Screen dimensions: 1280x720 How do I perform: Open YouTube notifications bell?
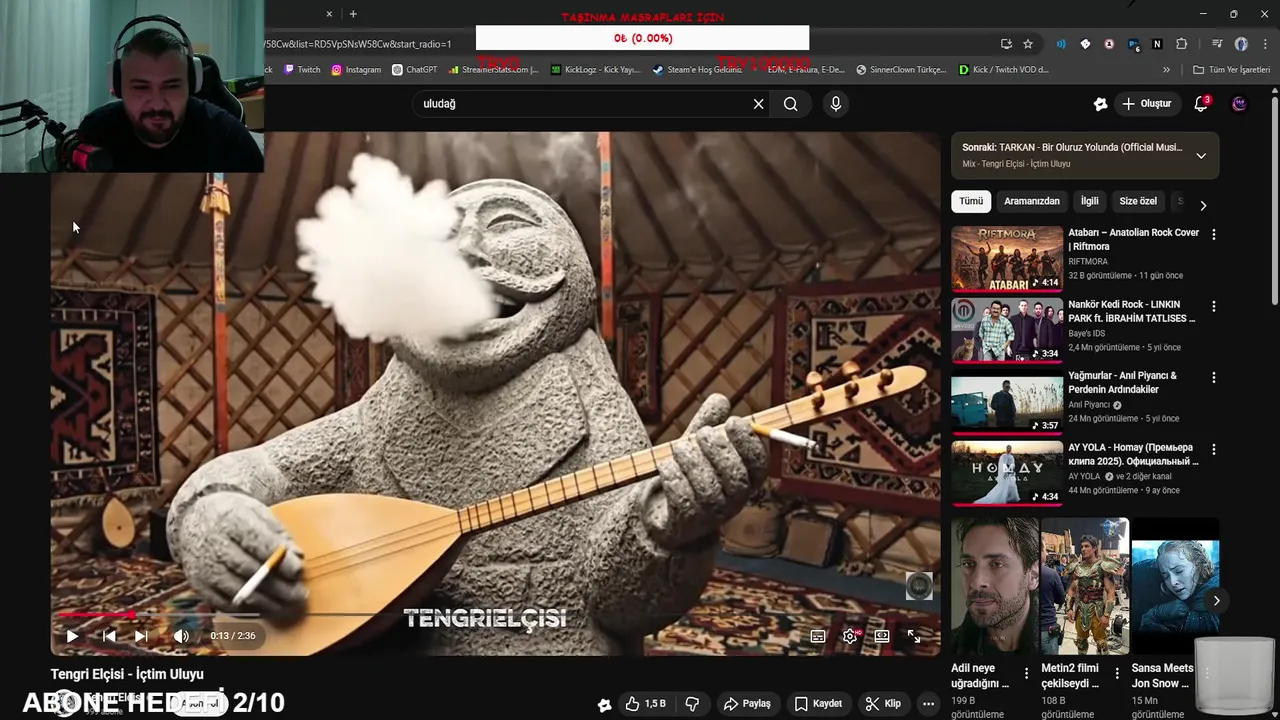[1201, 104]
